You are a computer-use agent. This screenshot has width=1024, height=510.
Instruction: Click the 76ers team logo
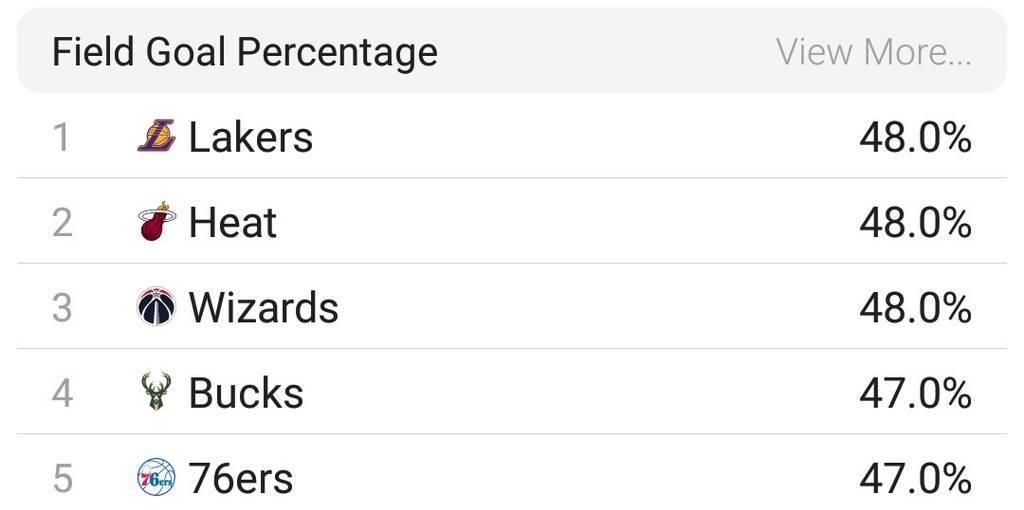156,478
